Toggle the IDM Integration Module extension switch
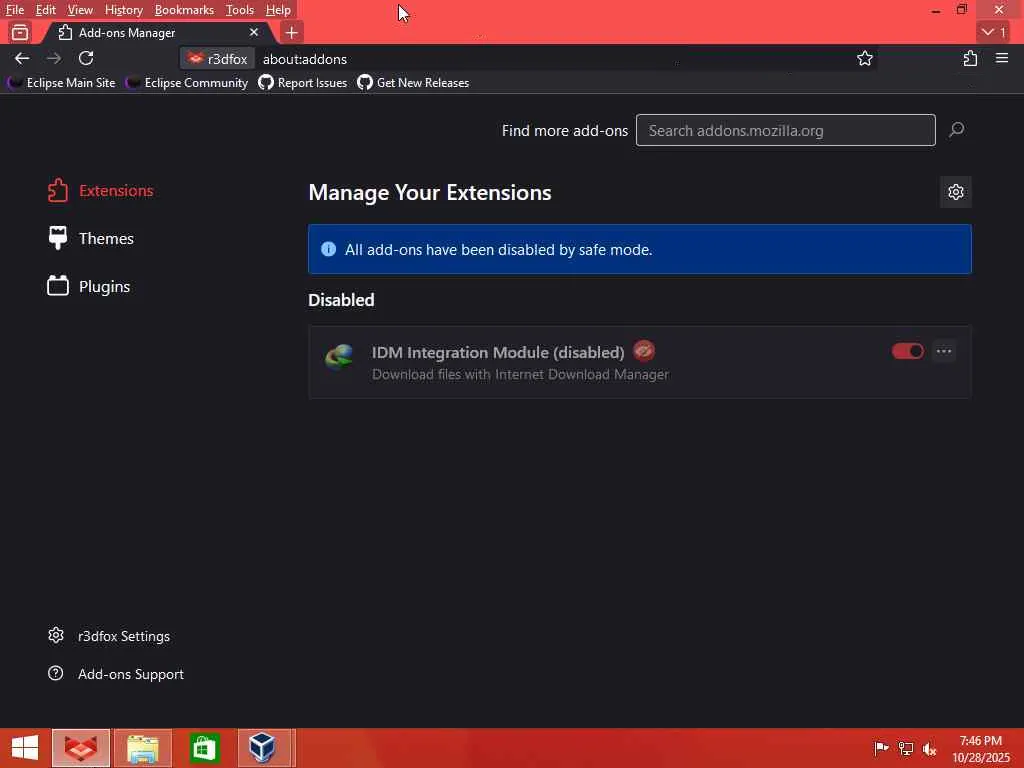Viewport: 1024px width, 768px height. click(908, 351)
